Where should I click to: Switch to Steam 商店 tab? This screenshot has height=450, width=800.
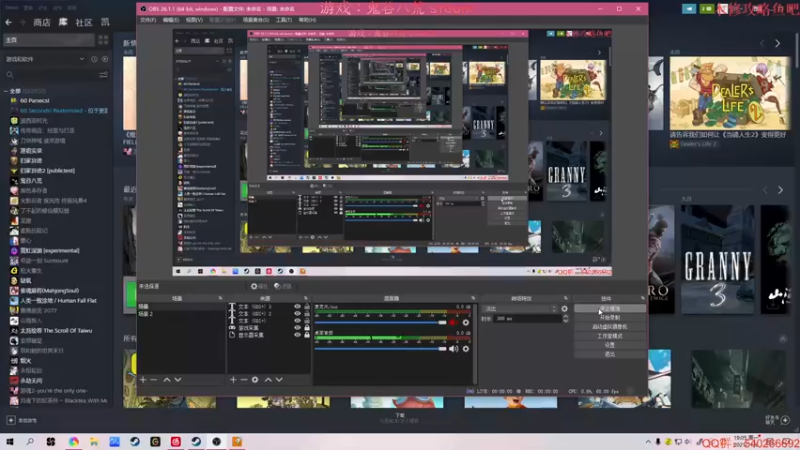(42, 22)
